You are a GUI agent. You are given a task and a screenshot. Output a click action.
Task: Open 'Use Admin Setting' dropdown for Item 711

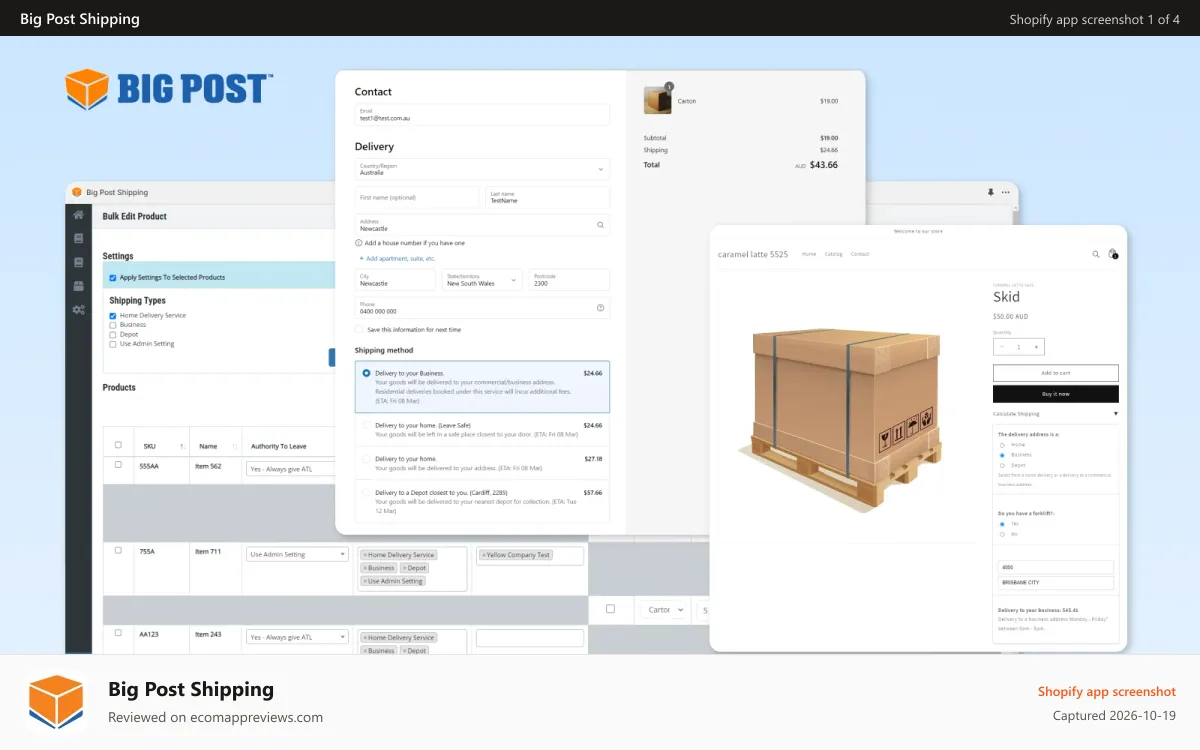pyautogui.click(x=297, y=554)
